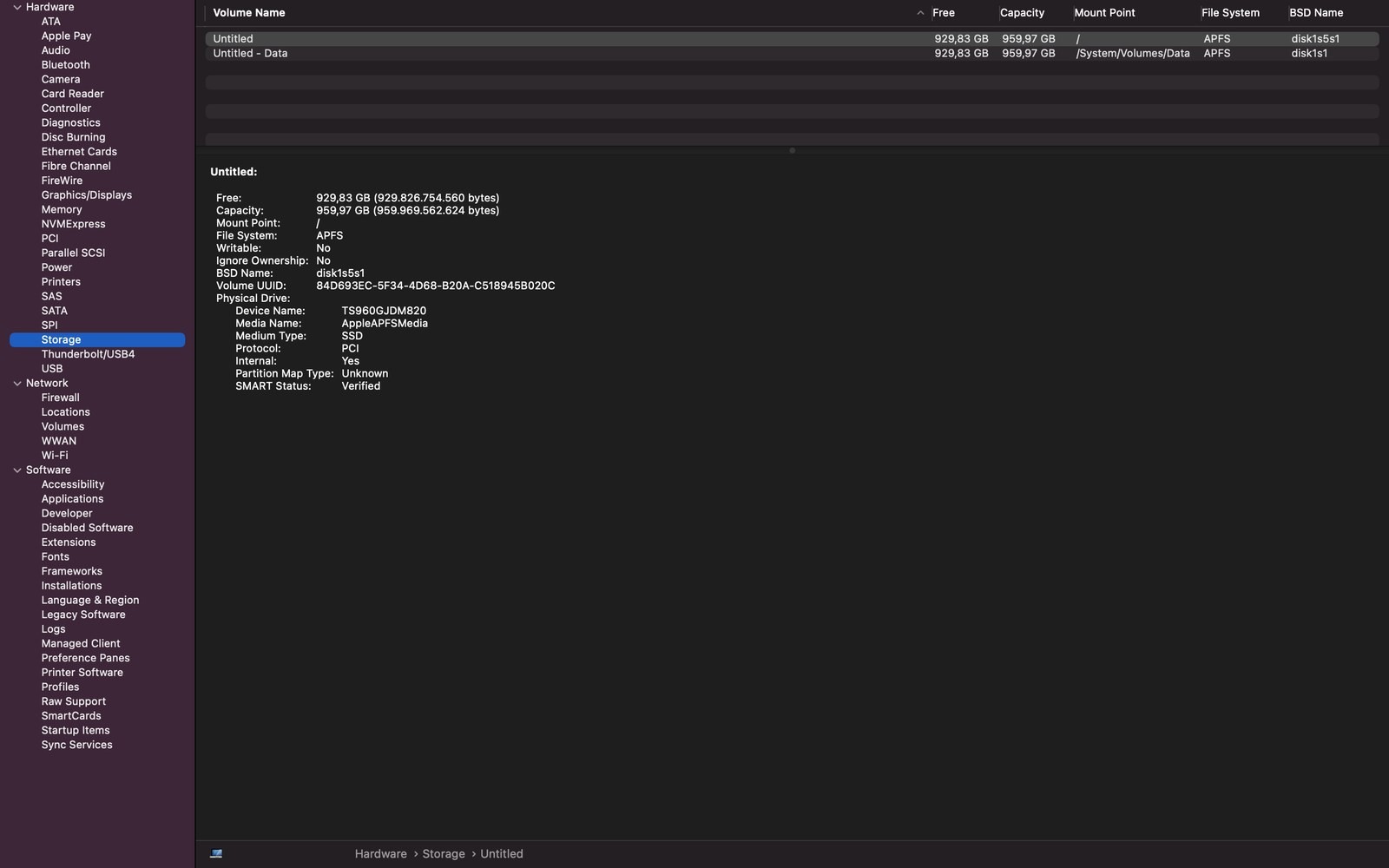Image resolution: width=1389 pixels, height=868 pixels.
Task: Open Applications software list
Action: [72, 499]
